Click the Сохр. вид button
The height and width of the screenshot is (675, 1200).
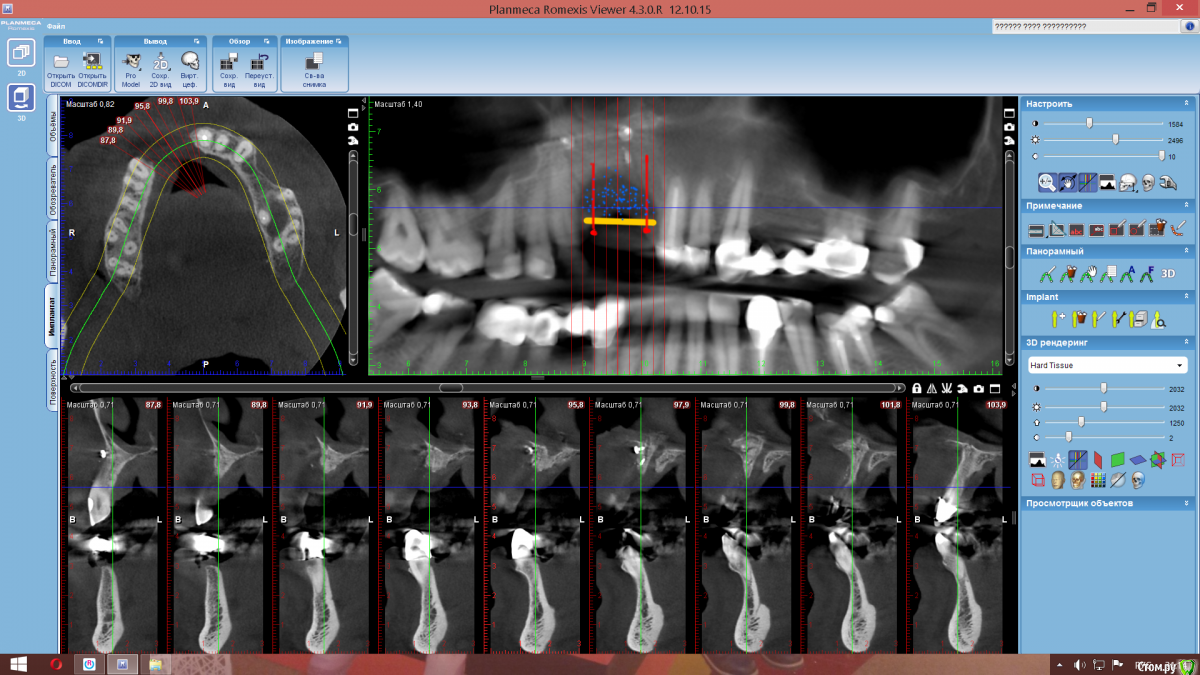point(228,67)
